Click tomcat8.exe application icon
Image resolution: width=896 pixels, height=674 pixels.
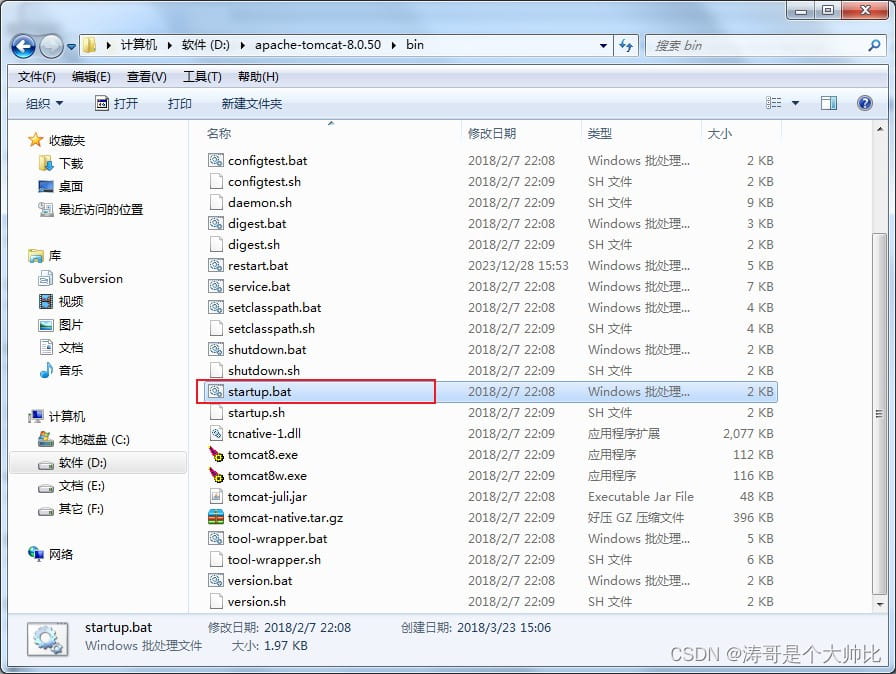tap(215, 455)
